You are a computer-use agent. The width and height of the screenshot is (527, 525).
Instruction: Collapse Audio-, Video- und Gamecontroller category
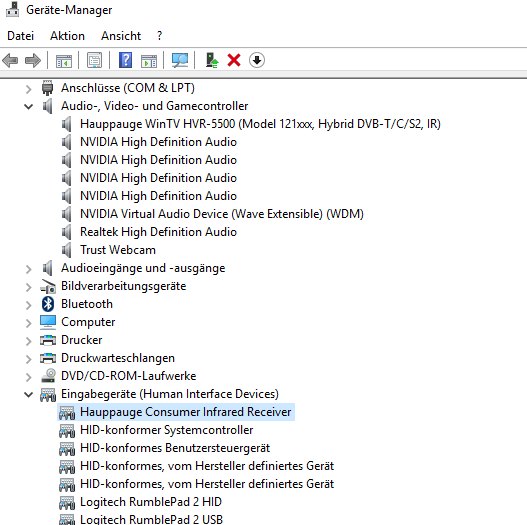coord(29,107)
